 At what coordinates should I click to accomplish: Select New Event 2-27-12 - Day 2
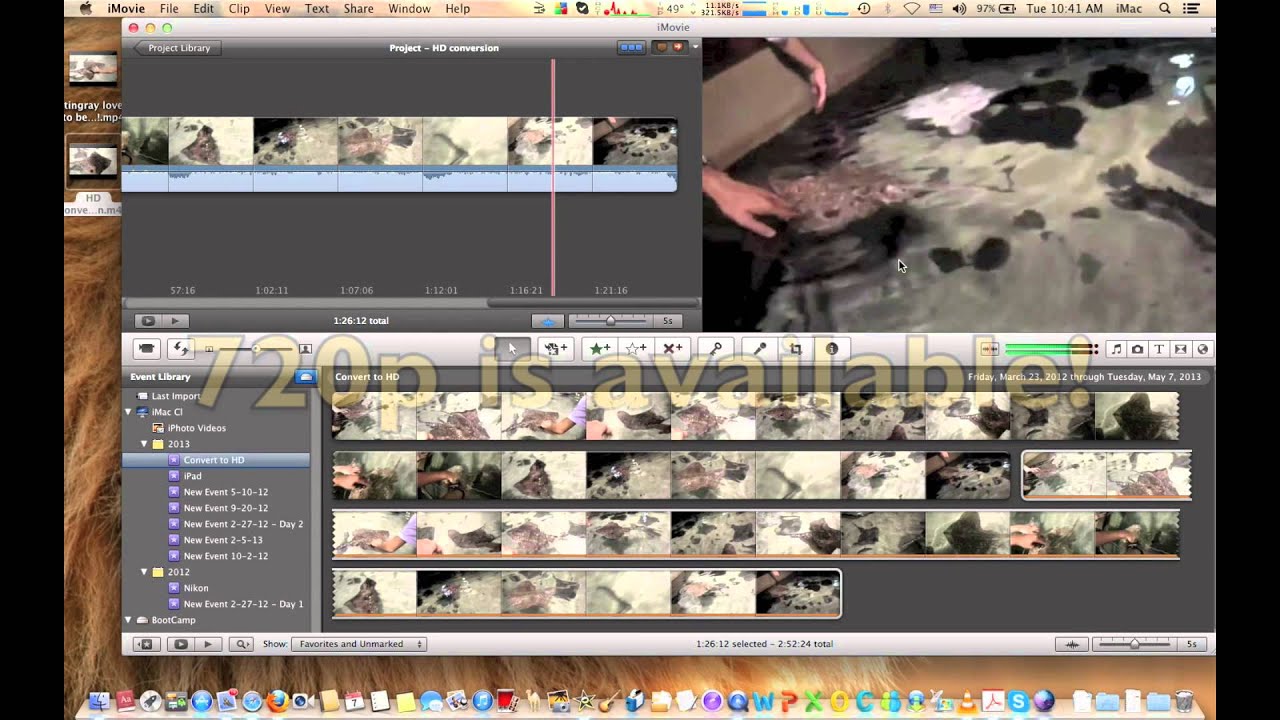(243, 524)
